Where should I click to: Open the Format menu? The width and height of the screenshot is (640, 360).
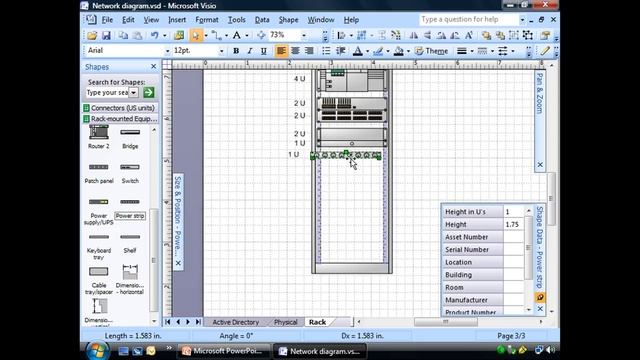point(207,20)
